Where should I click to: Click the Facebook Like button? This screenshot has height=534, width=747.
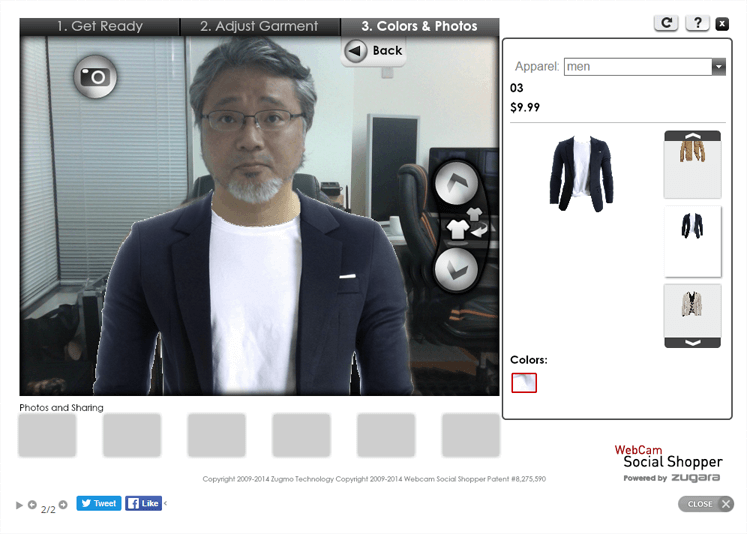pos(143,504)
